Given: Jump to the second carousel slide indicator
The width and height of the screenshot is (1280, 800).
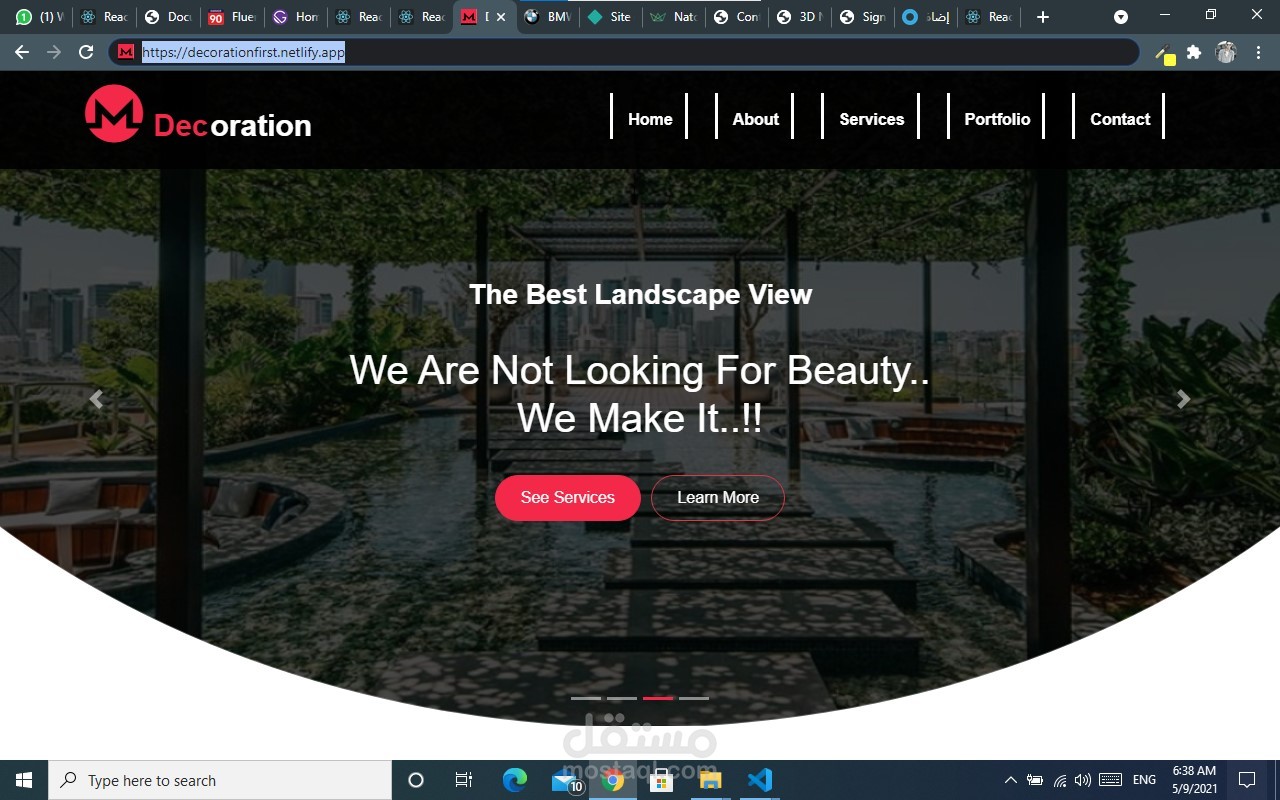Looking at the screenshot, I should (x=622, y=698).
